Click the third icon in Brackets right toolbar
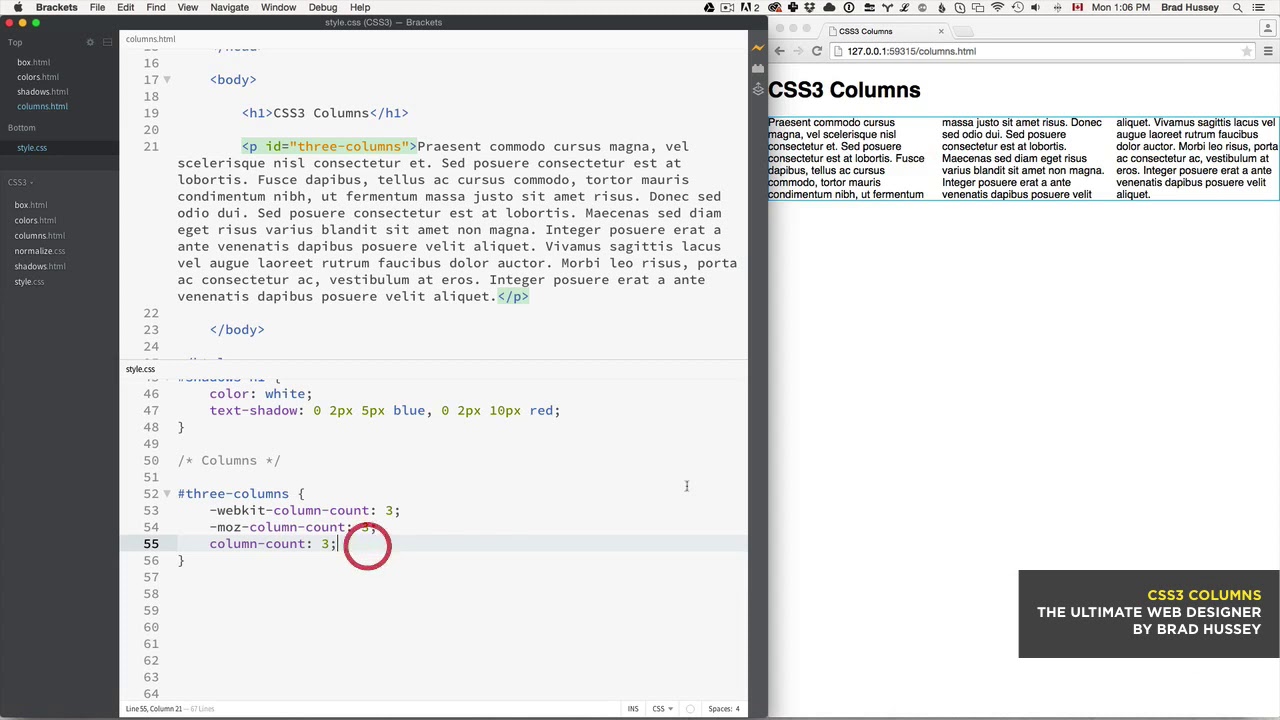 tap(758, 90)
